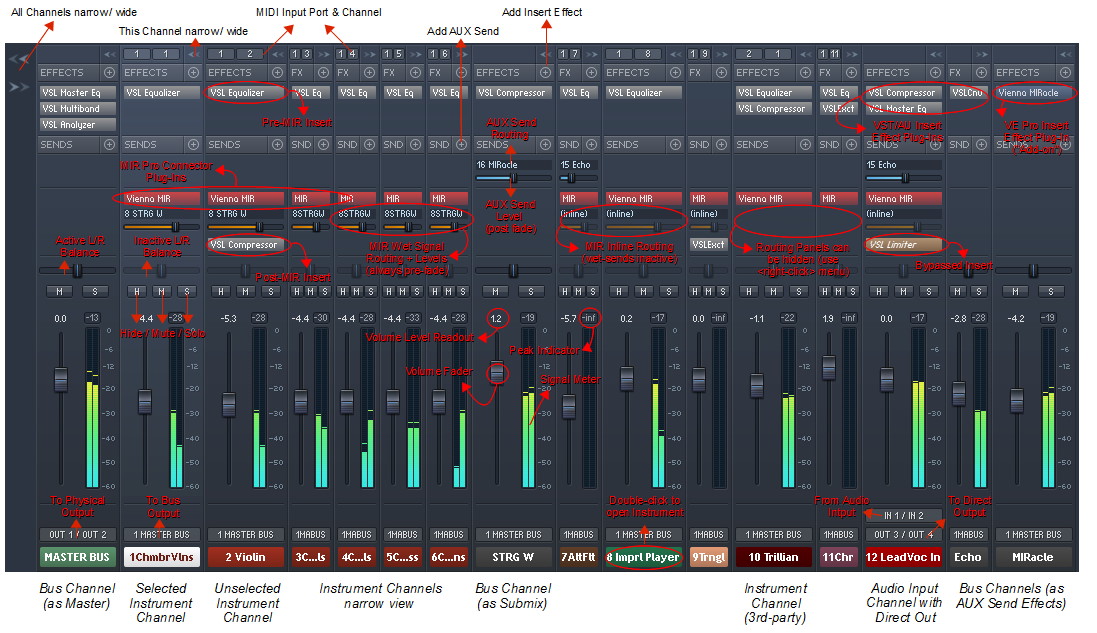Viewport: 1097px width, 633px height.
Task: Narrow all channels using the global double-left arrows
Action: (19, 59)
